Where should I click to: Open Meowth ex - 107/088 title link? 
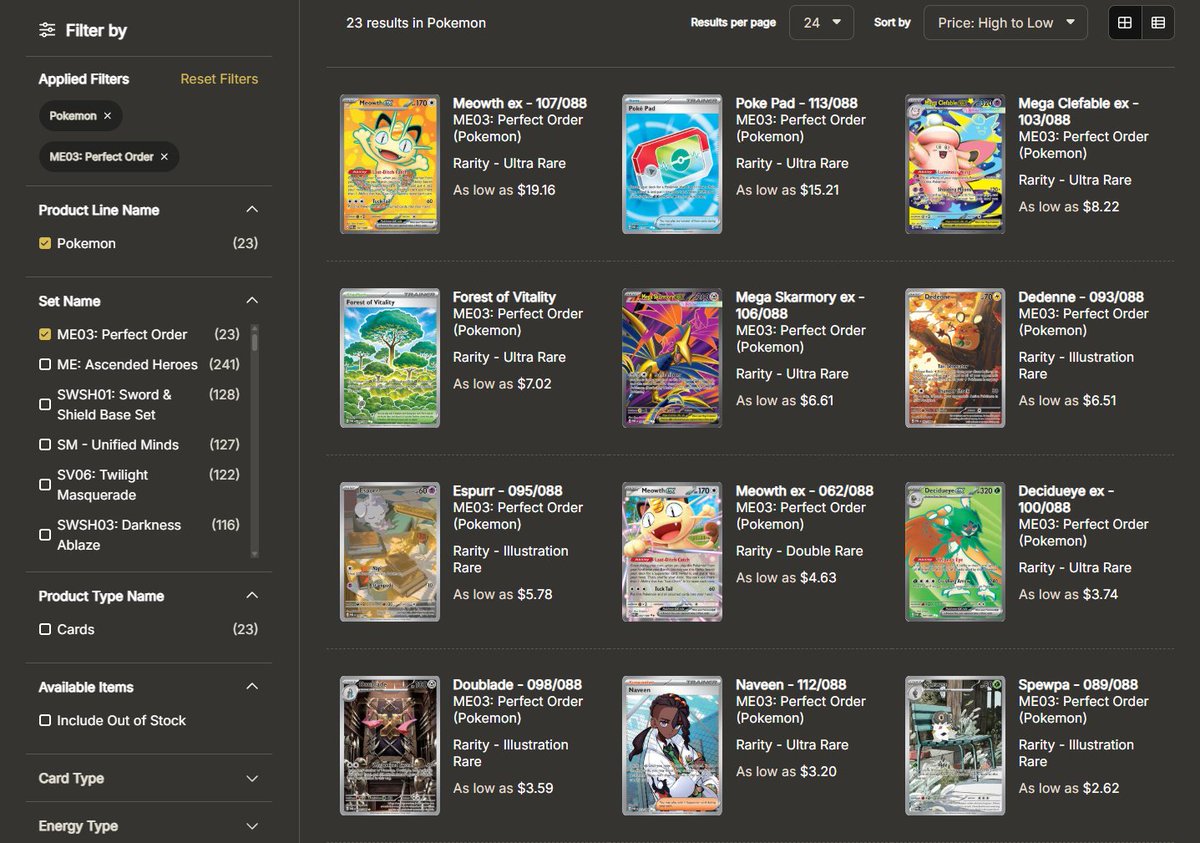(520, 103)
